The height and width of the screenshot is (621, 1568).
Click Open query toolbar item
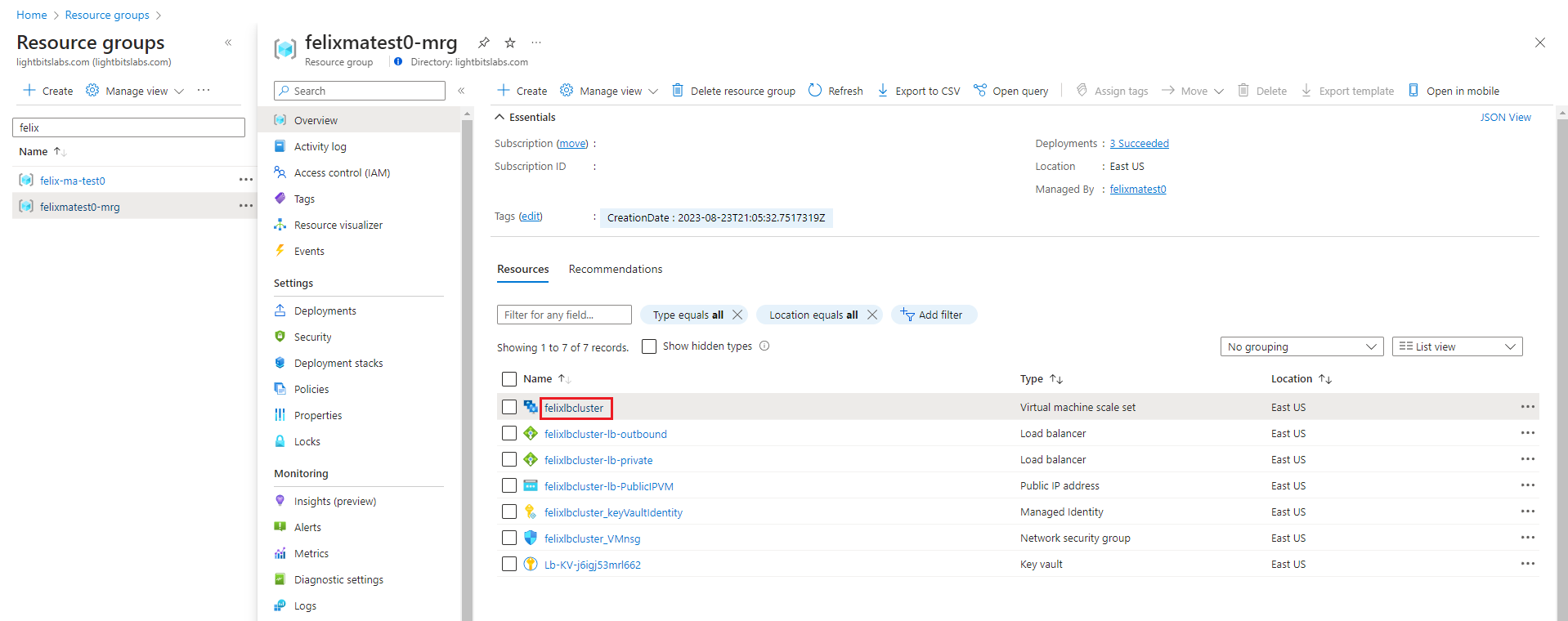[x=1011, y=91]
